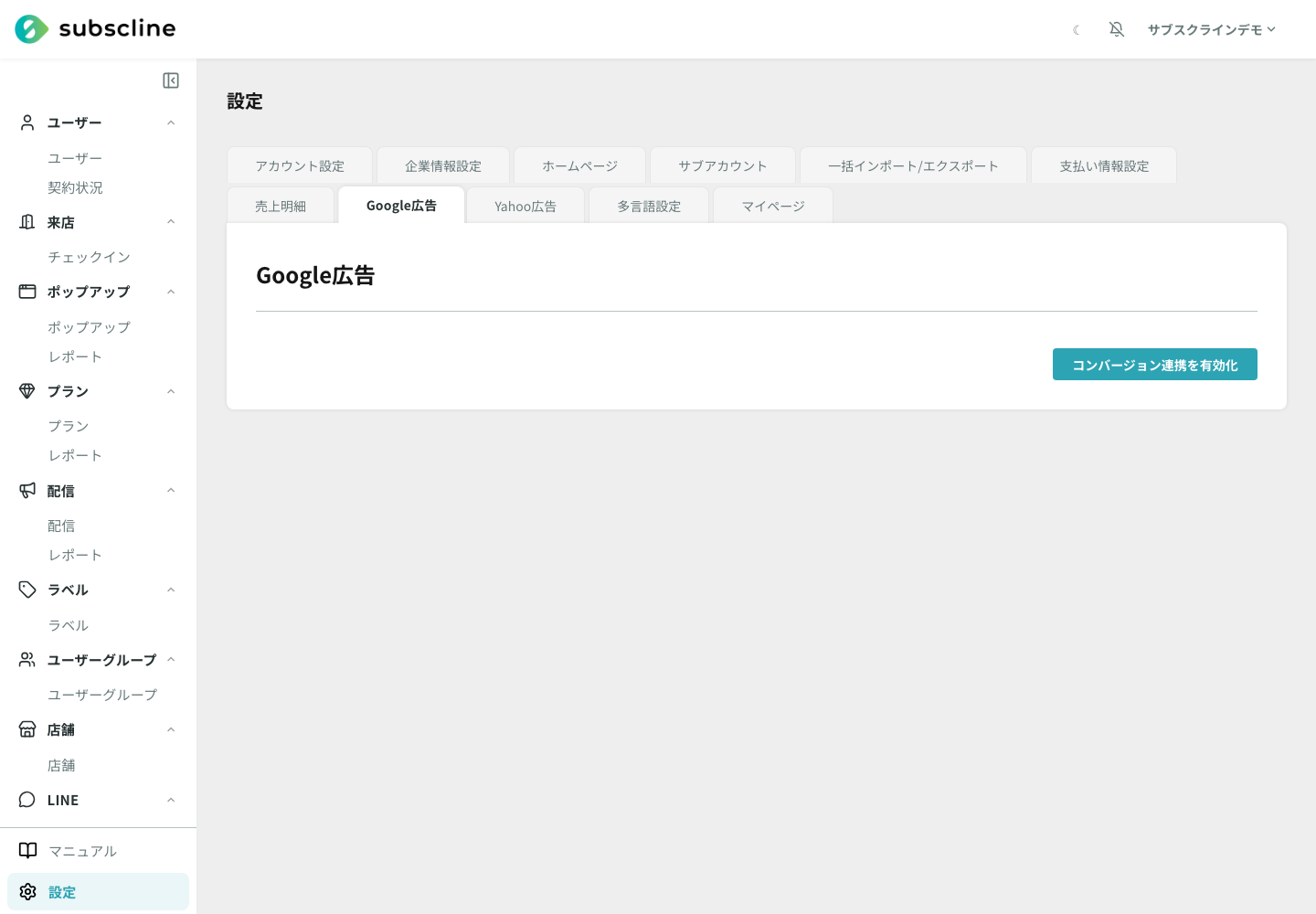This screenshot has width=1316, height=914.
Task: Click the ラベル tag icon
Action: 27,590
